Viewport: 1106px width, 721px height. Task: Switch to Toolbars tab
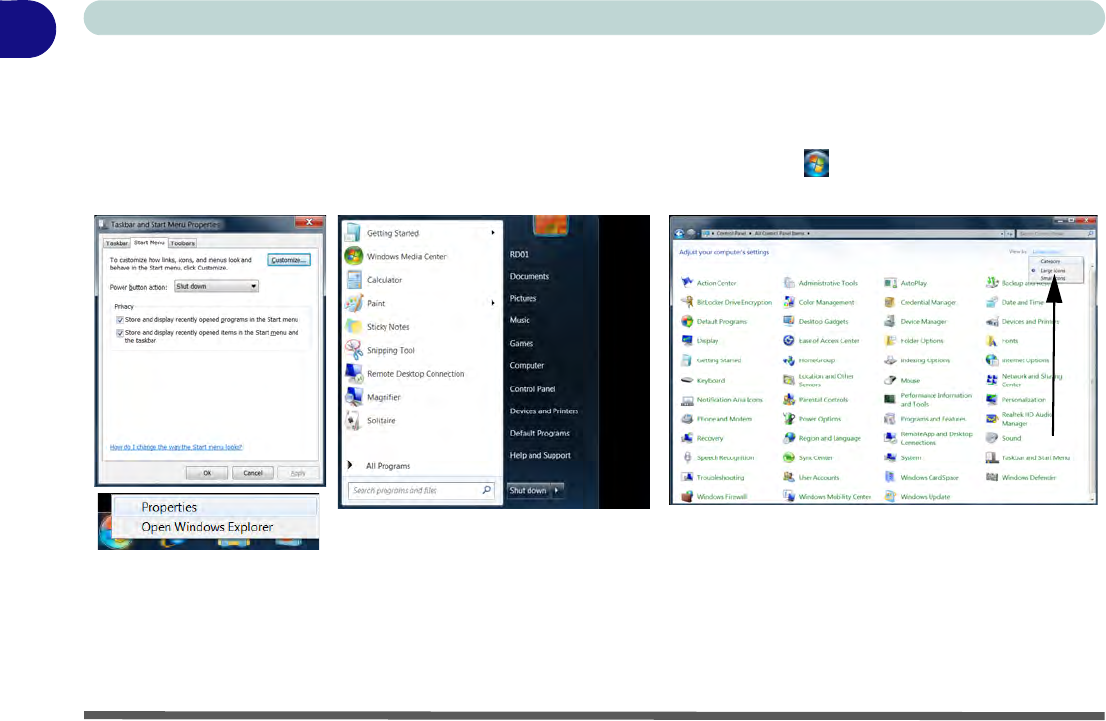tap(183, 243)
